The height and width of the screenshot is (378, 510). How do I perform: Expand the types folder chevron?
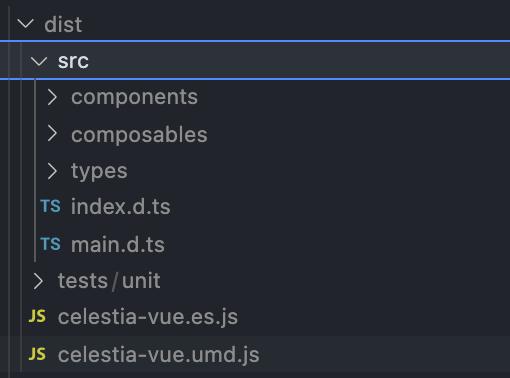52,171
